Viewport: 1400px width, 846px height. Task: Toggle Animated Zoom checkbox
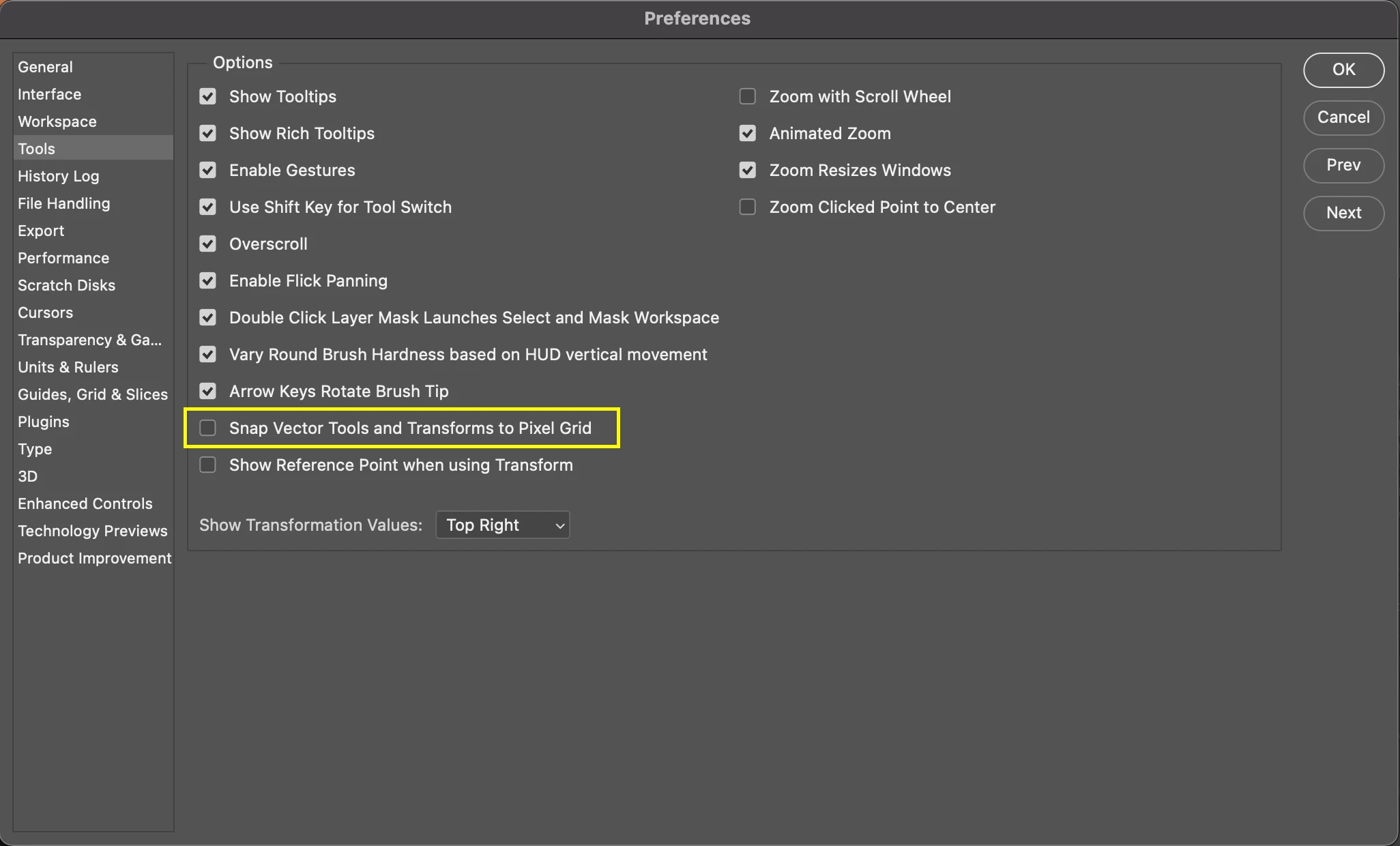747,133
